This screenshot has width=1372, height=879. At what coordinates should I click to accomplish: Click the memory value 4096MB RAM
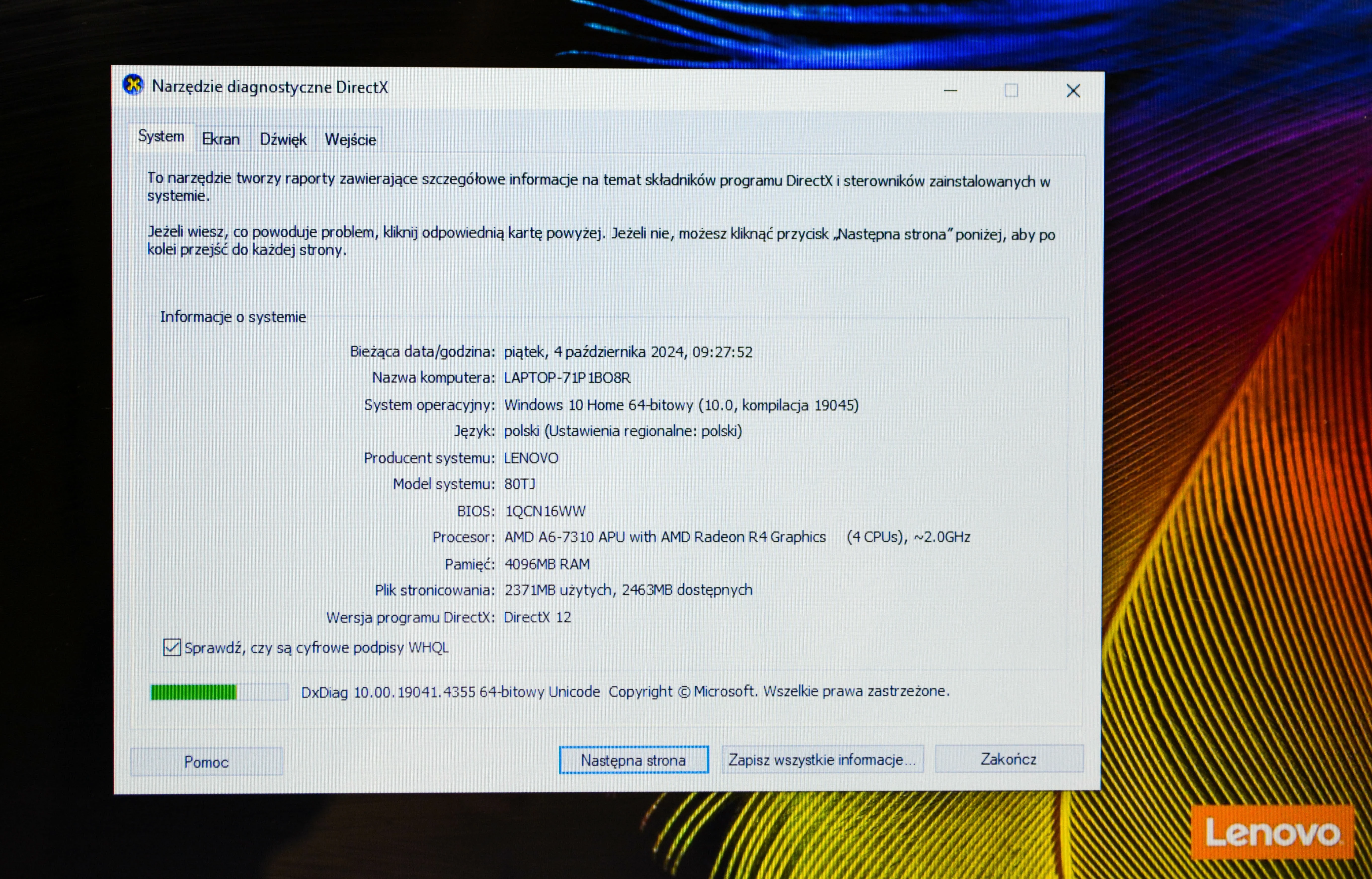[x=547, y=564]
